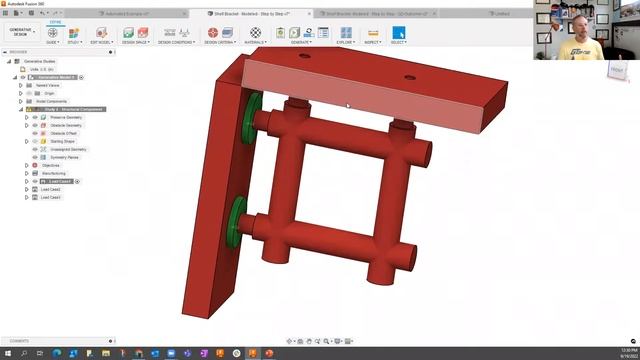Open Microsoft Edge from the taskbar
Image resolution: width=640 pixels, height=360 pixels.
click(x=57, y=353)
